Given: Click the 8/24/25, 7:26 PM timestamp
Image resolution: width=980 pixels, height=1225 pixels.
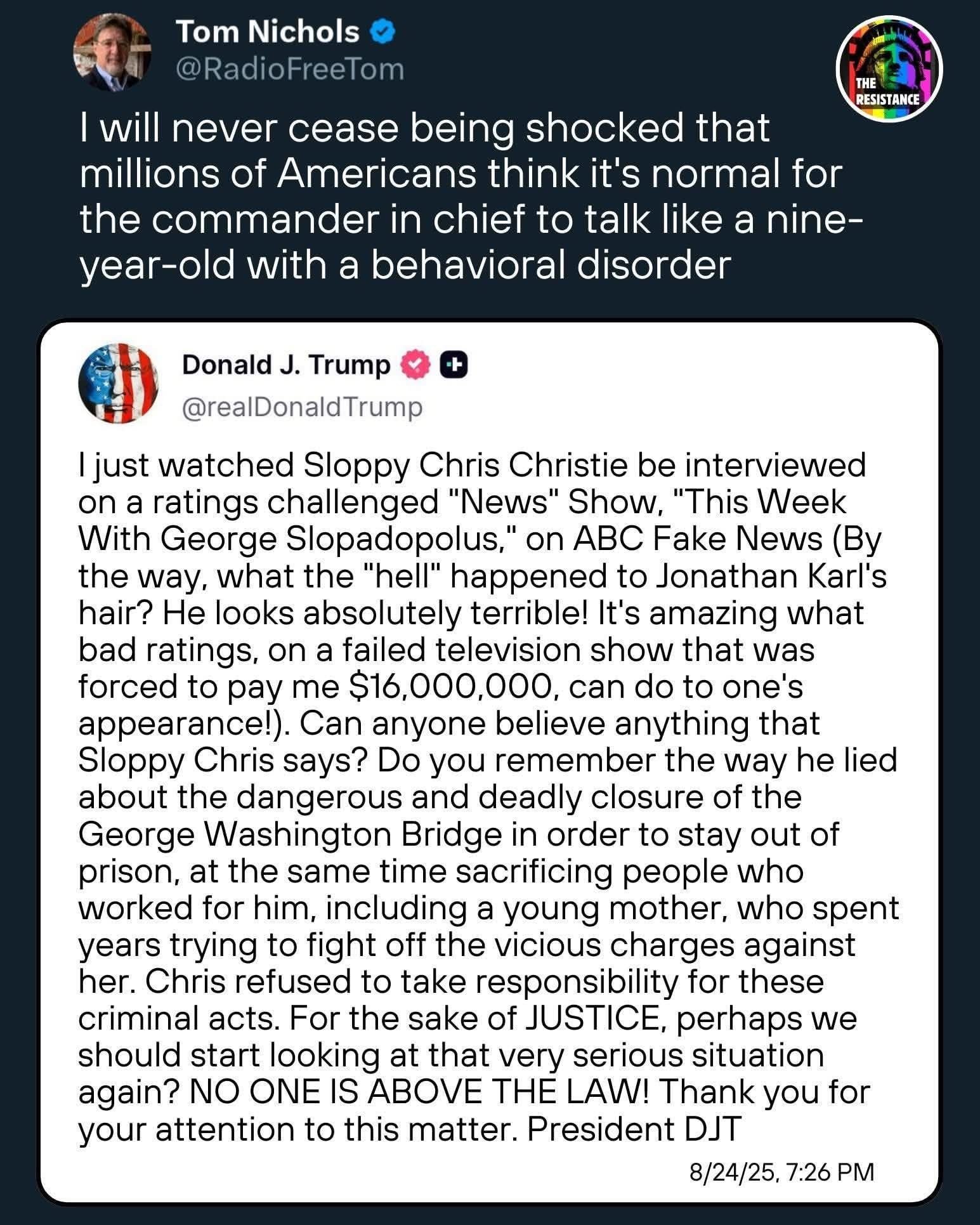Looking at the screenshot, I should click(781, 1171).
